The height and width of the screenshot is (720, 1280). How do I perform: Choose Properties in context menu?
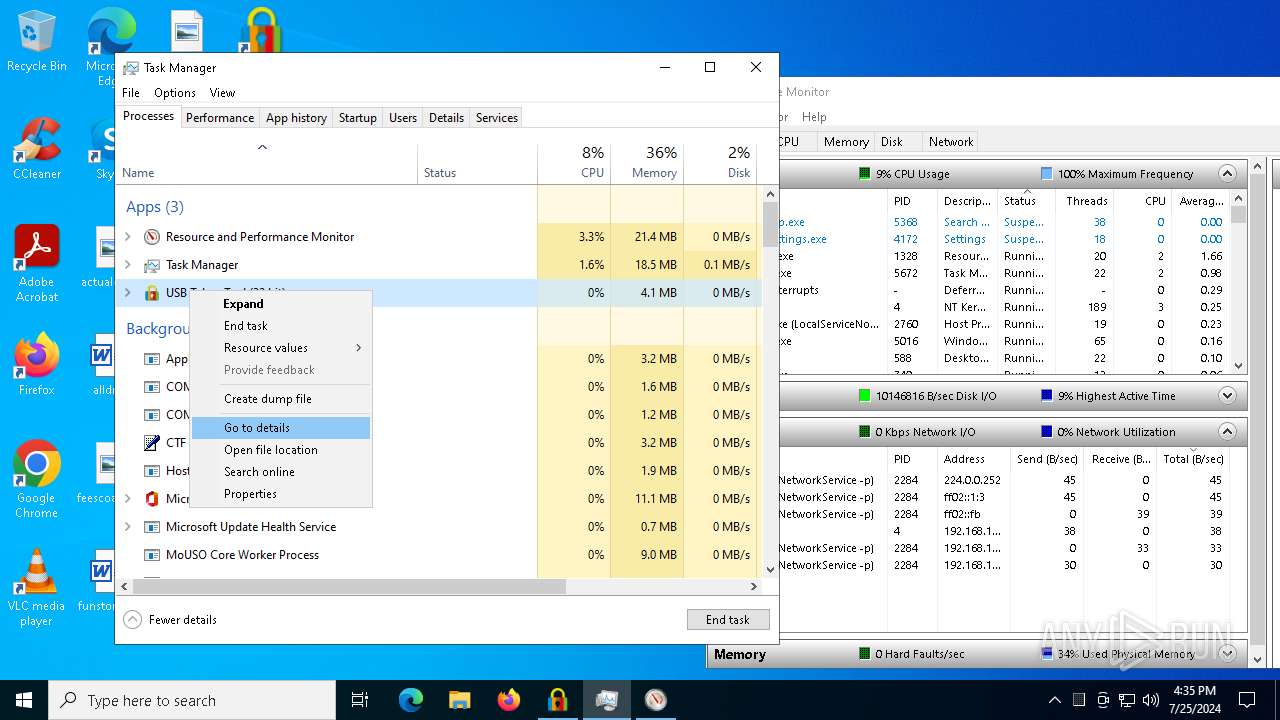point(281,494)
